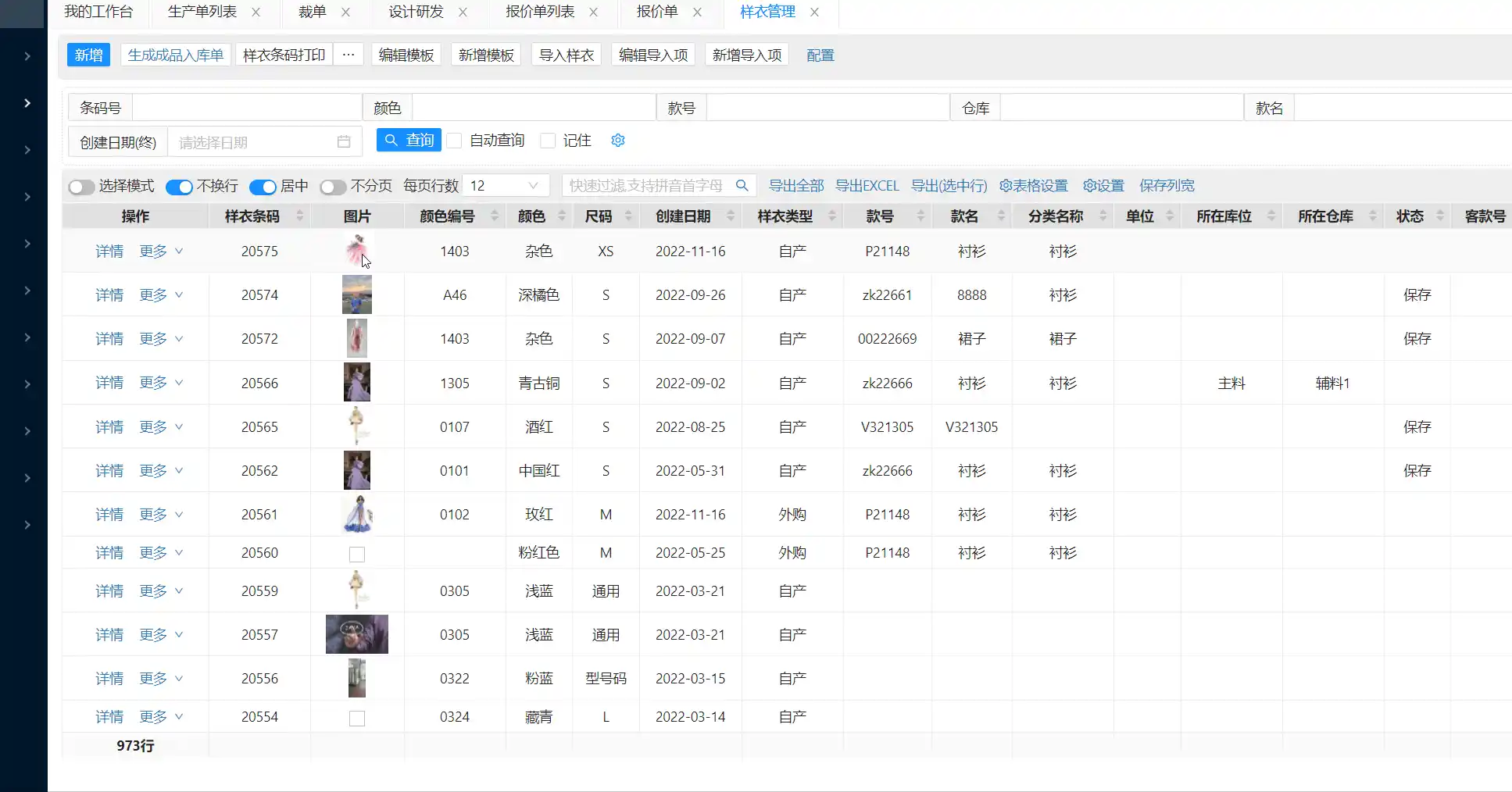
Task: Expand 更多 dropdown for sample 20574
Action: (161, 294)
